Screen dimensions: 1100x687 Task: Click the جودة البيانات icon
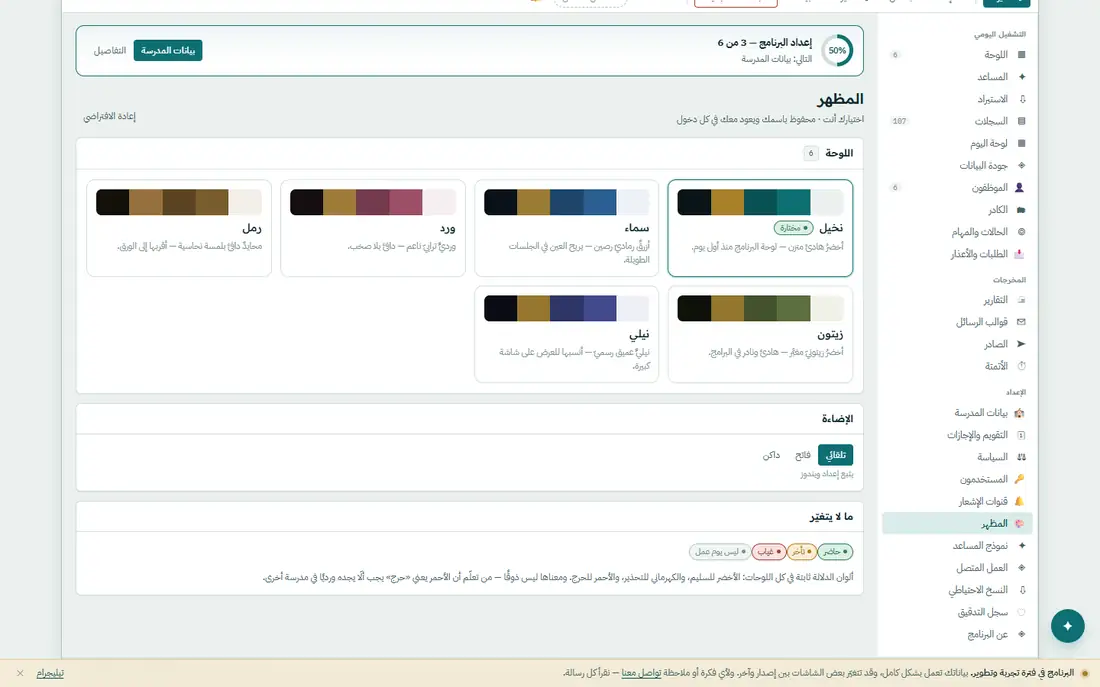[x=1021, y=166]
